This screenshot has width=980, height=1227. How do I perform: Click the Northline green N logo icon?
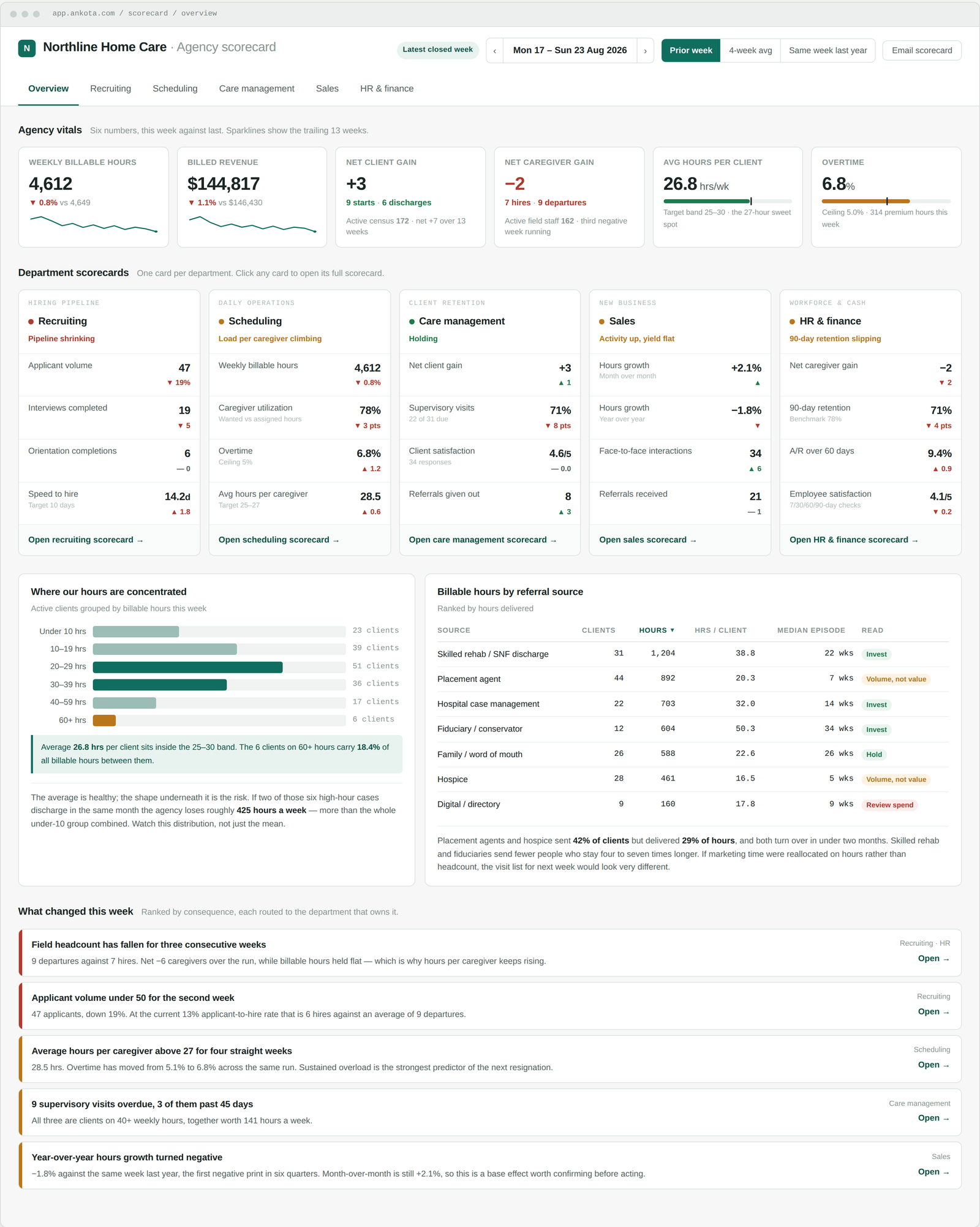click(x=27, y=48)
